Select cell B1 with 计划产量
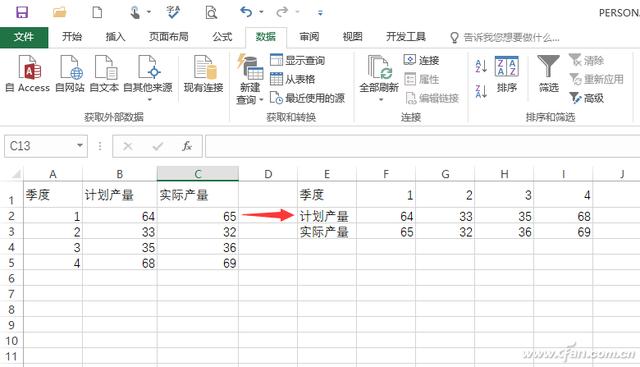 coord(120,195)
